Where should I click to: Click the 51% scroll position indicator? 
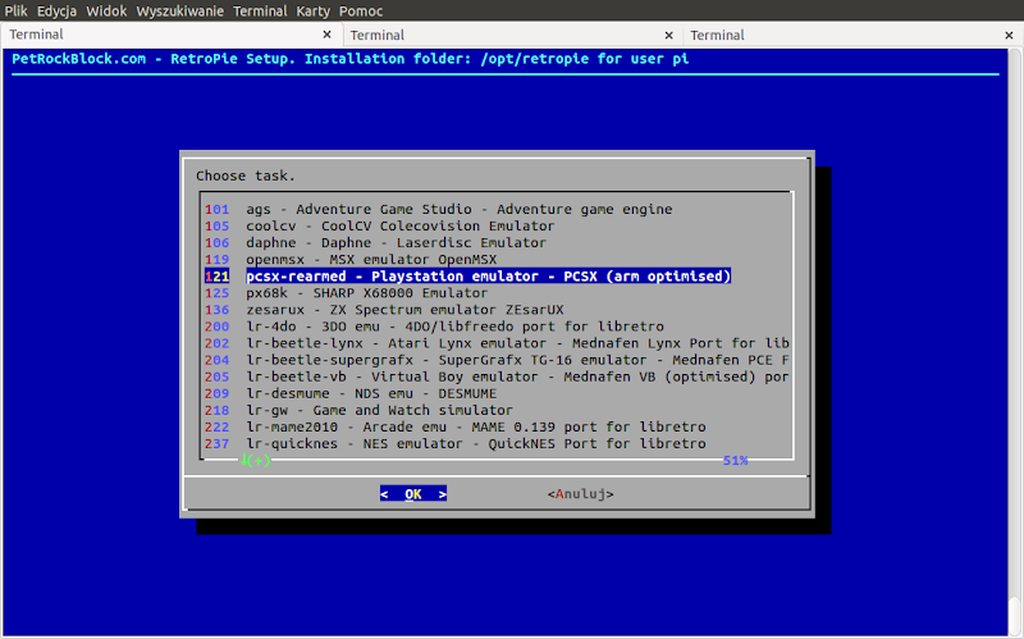coord(735,461)
